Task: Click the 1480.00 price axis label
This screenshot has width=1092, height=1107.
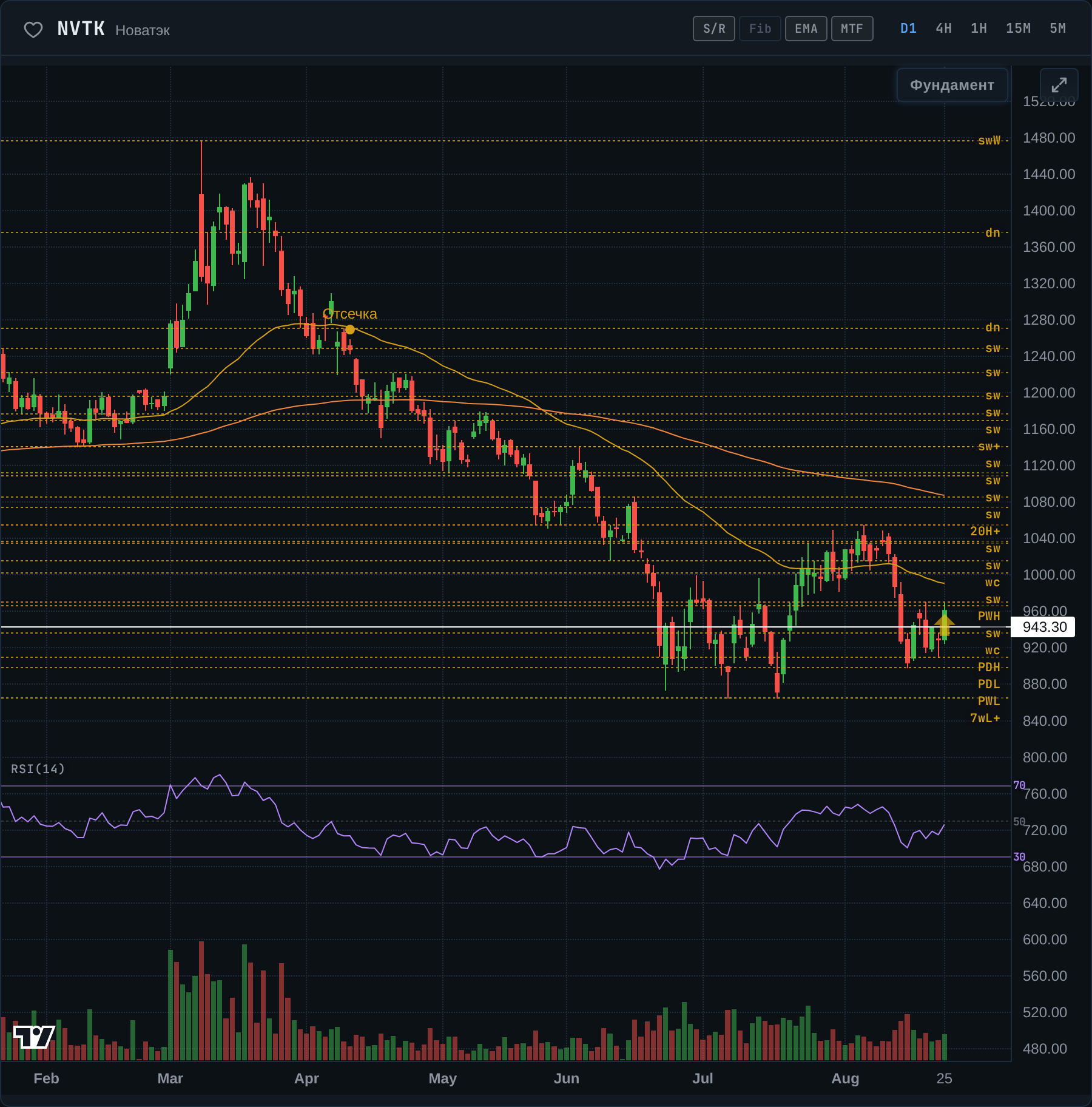Action: (1049, 138)
